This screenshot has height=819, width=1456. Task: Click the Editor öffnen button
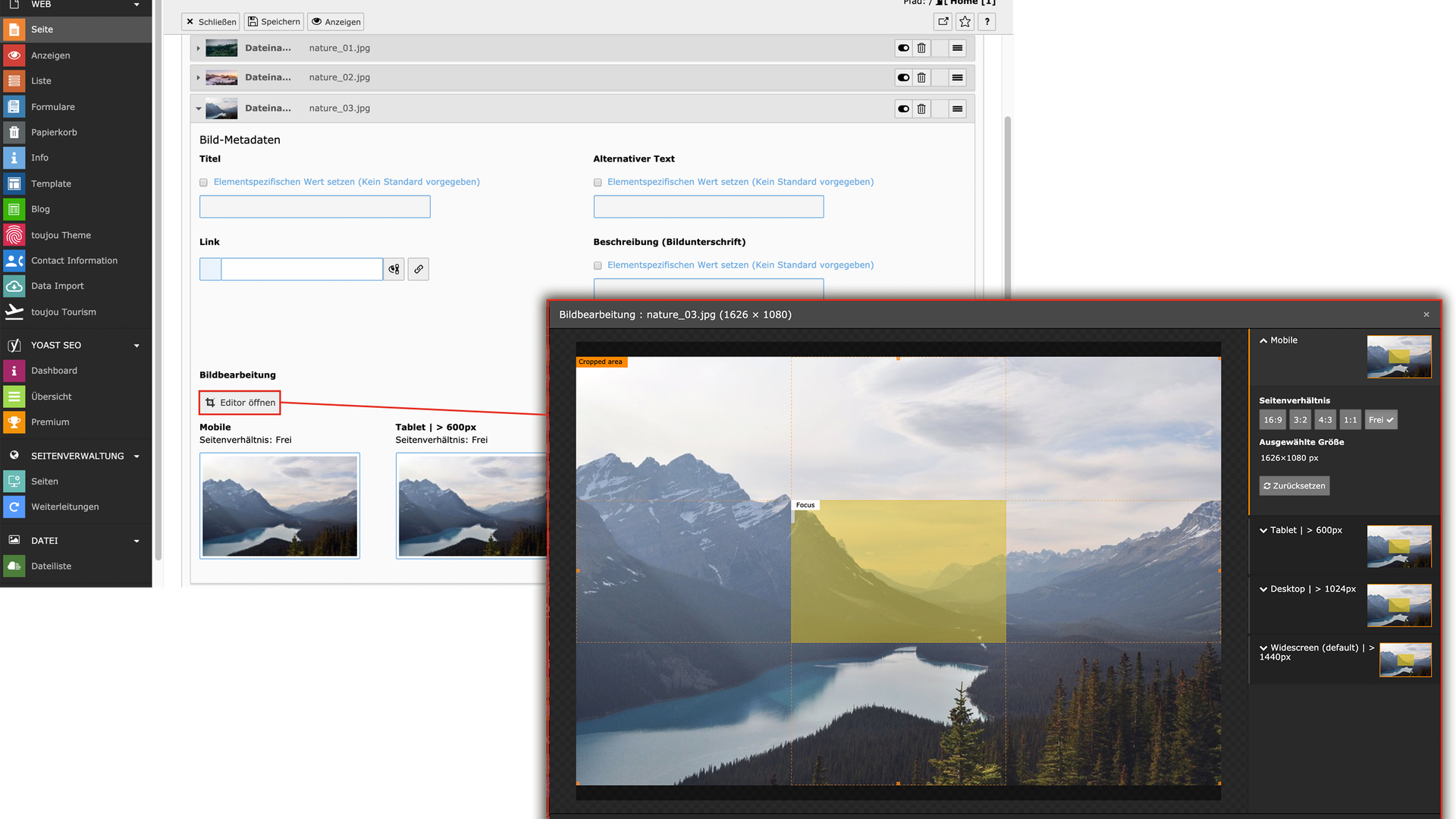pyautogui.click(x=240, y=403)
